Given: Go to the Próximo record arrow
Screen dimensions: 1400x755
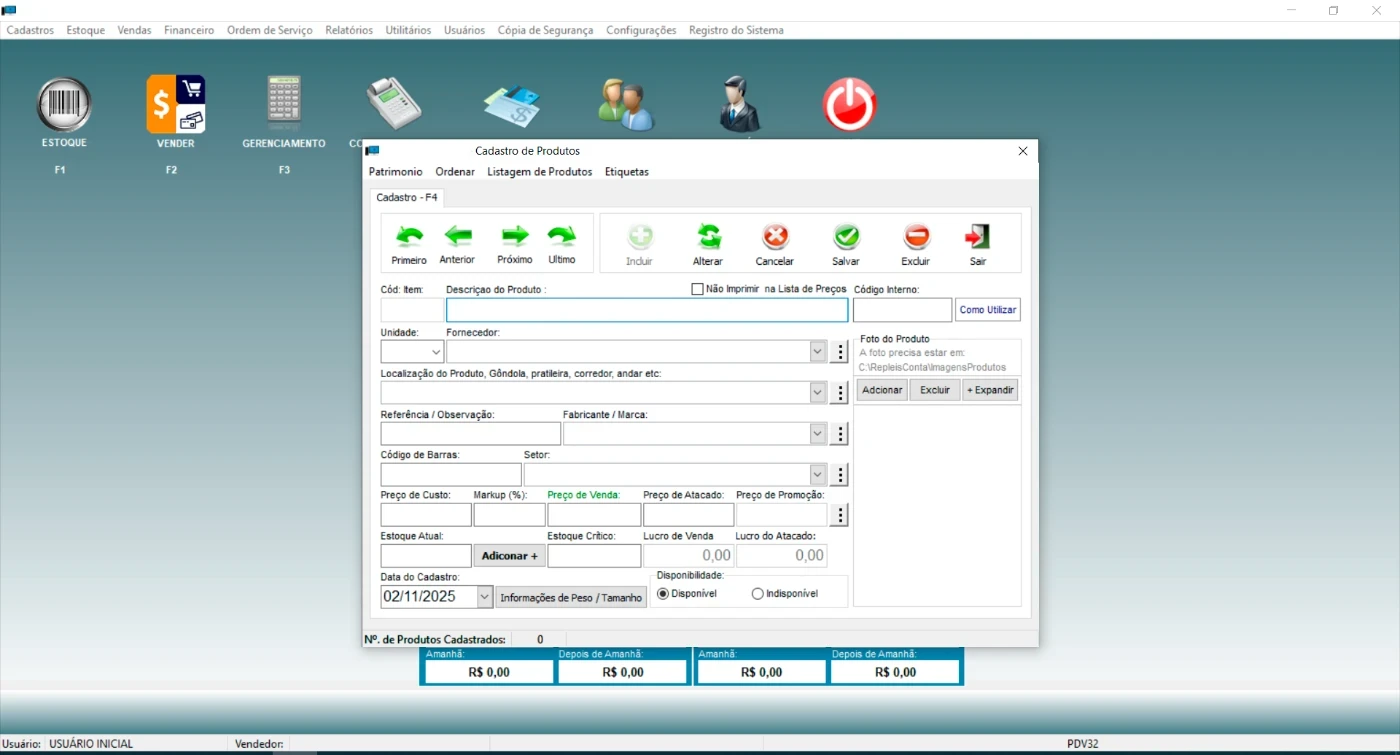Looking at the screenshot, I should pos(515,237).
